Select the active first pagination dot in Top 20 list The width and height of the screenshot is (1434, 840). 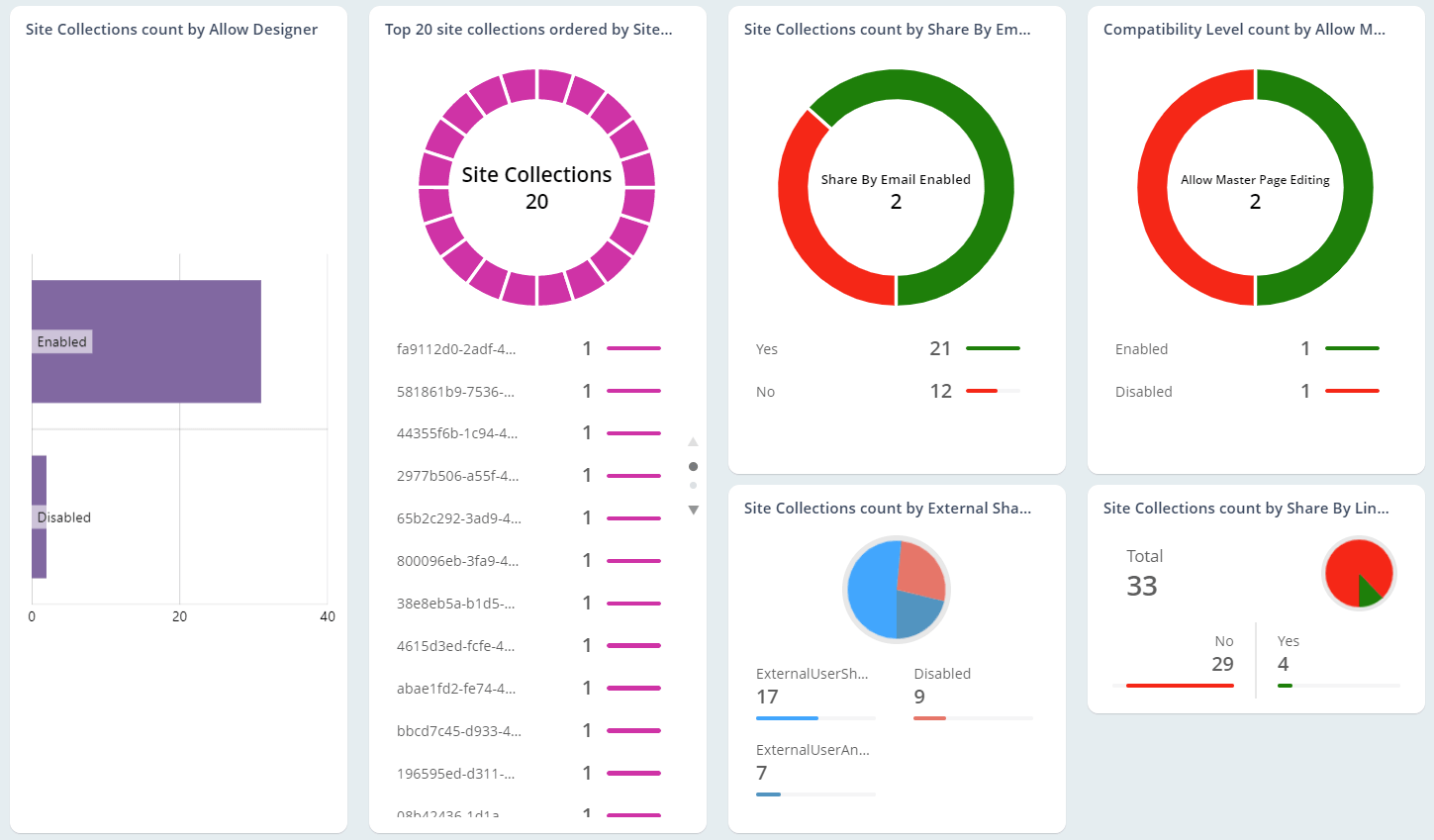click(694, 465)
